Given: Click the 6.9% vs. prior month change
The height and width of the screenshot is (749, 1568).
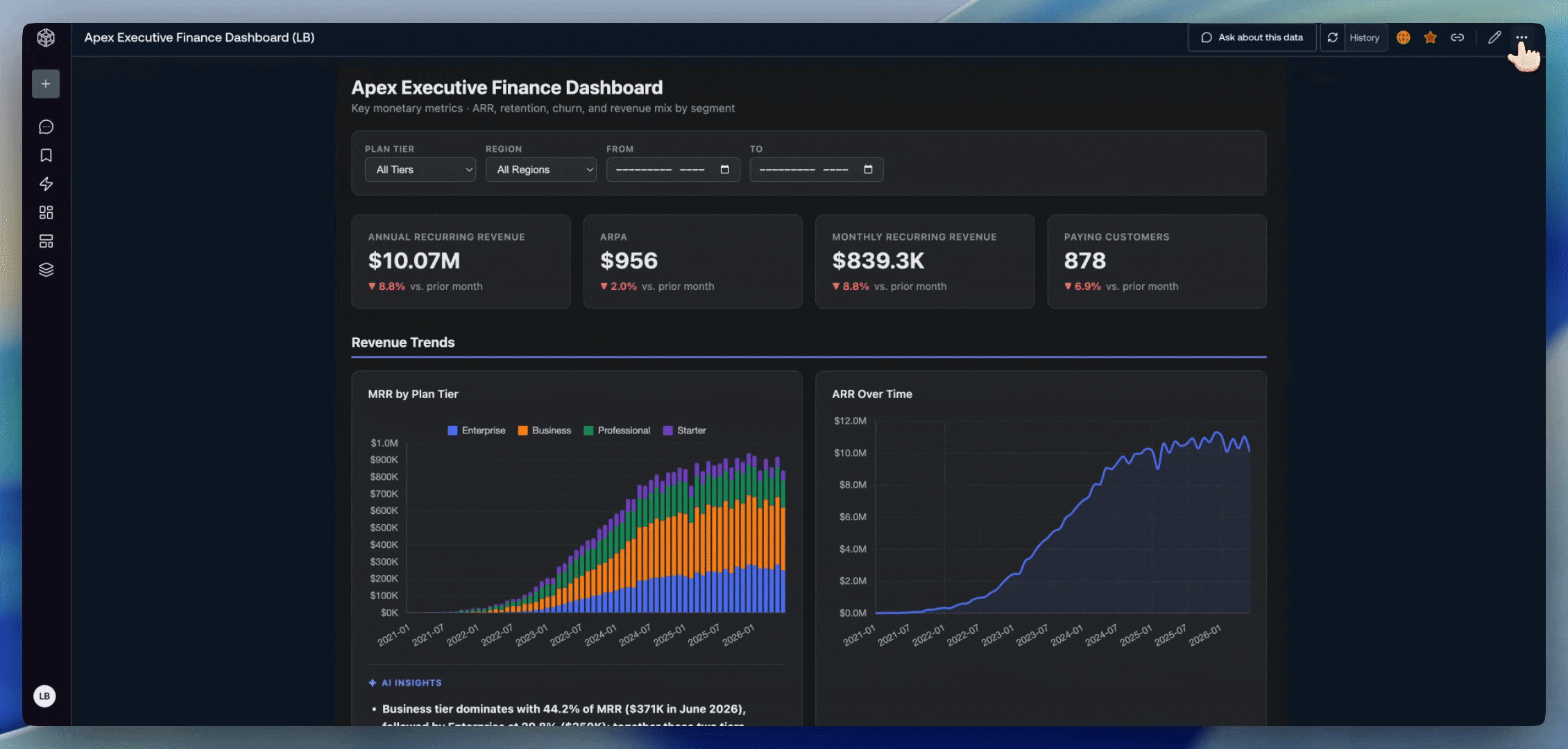Looking at the screenshot, I should [x=1121, y=286].
